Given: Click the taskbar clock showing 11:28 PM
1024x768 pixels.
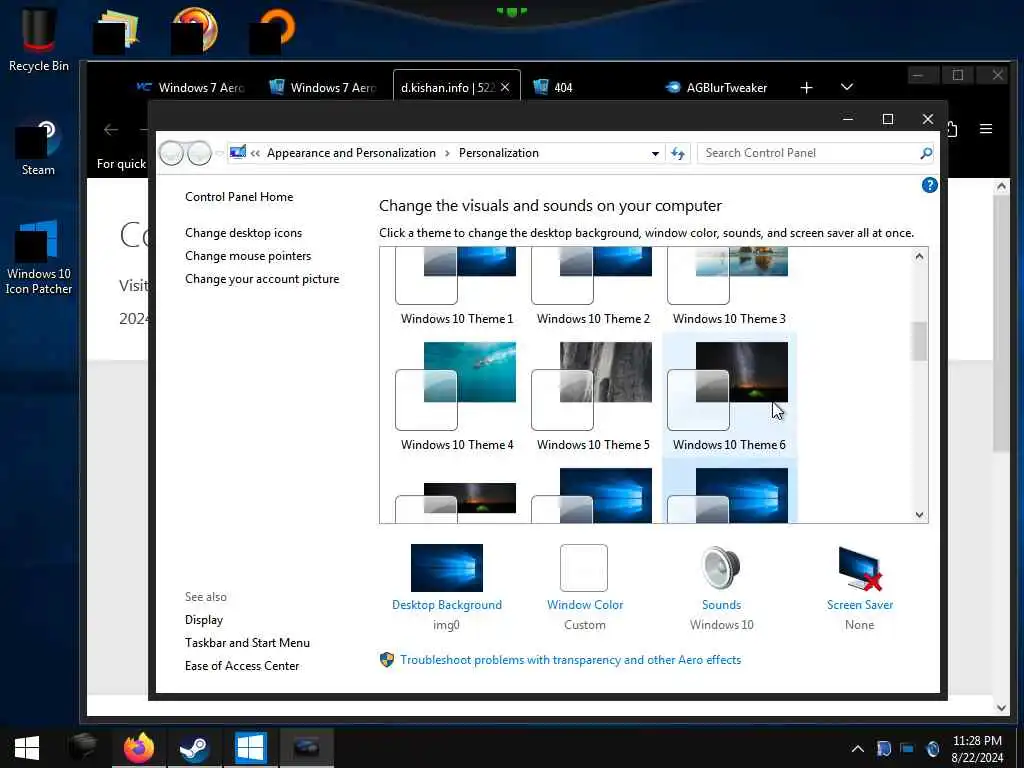Looking at the screenshot, I should (977, 749).
